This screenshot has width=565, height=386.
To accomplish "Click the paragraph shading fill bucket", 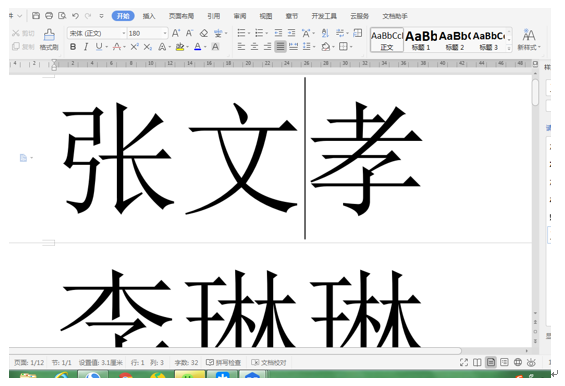I will [326, 46].
